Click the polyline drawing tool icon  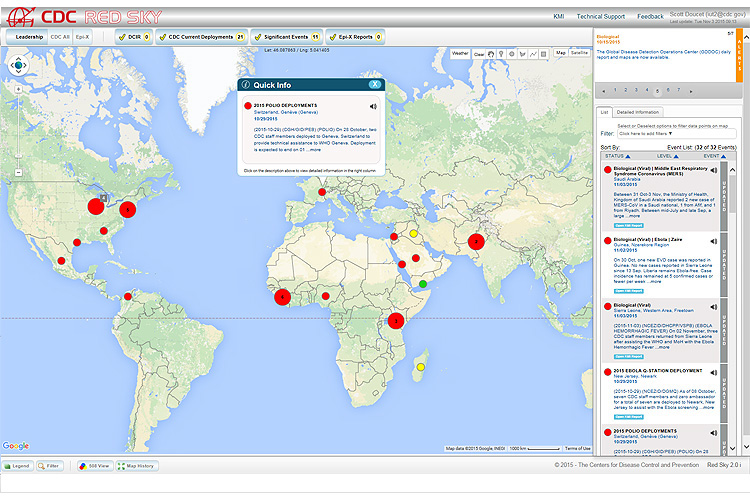pos(532,53)
